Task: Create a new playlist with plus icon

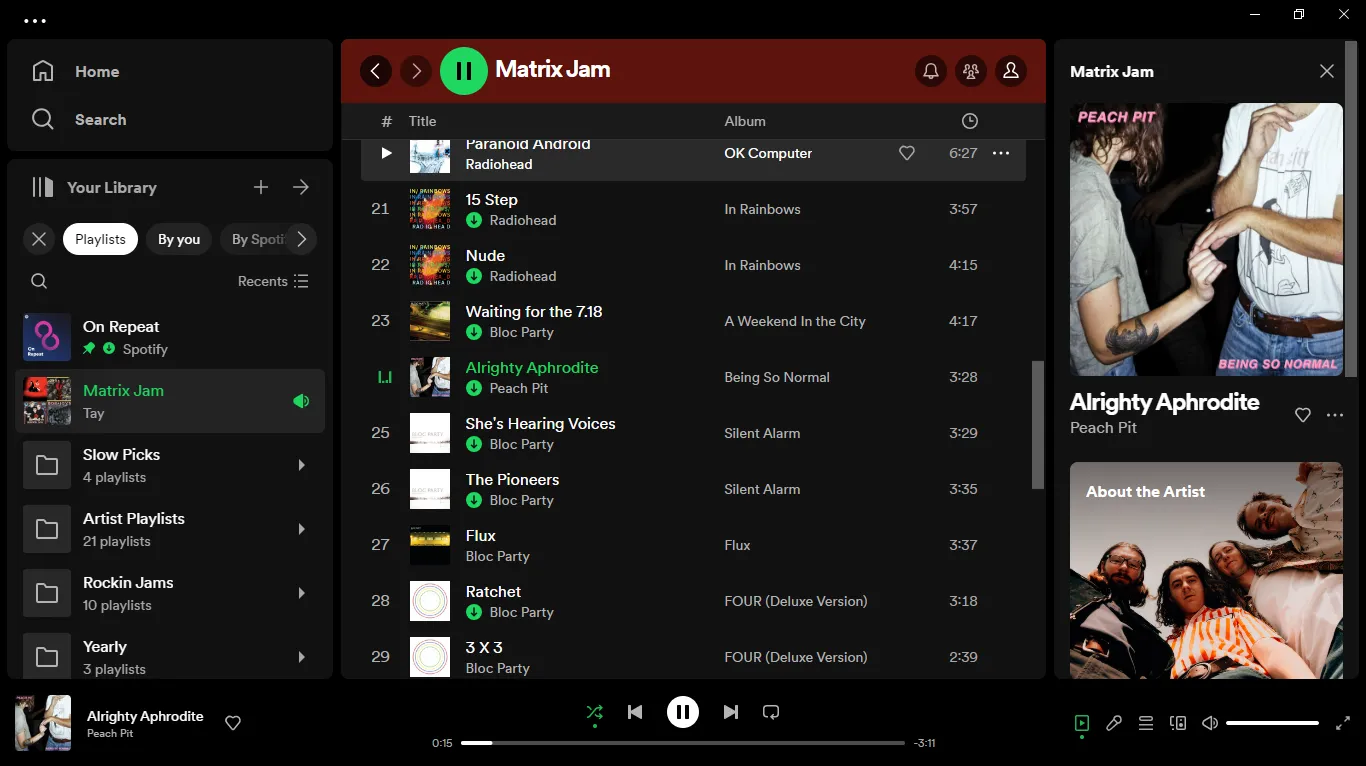Action: click(x=261, y=187)
